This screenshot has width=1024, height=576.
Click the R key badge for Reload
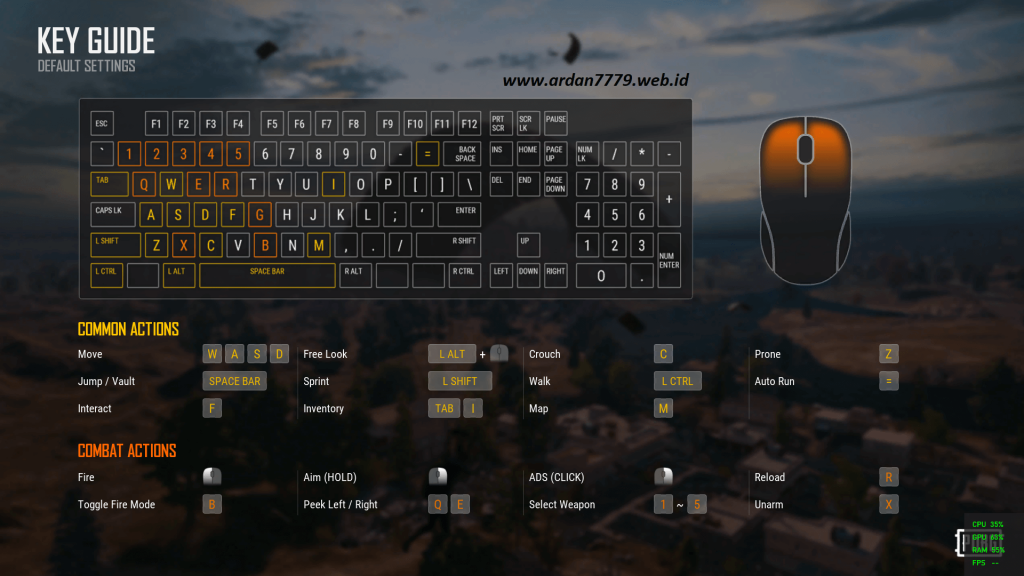(889, 477)
